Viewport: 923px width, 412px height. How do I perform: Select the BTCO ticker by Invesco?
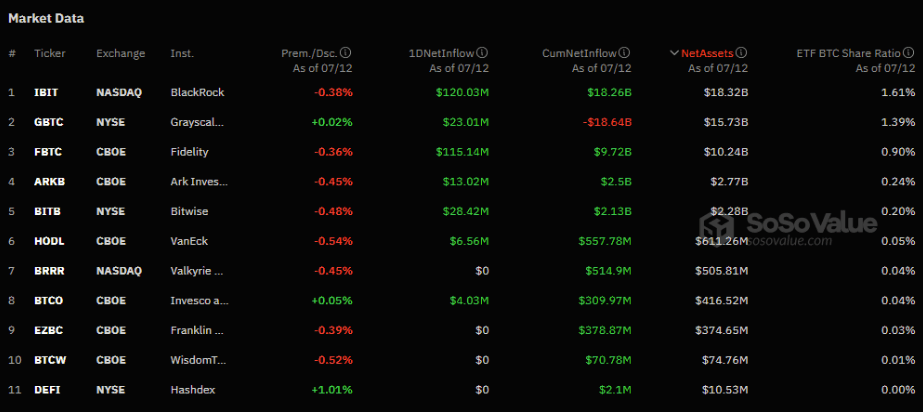coord(48,300)
